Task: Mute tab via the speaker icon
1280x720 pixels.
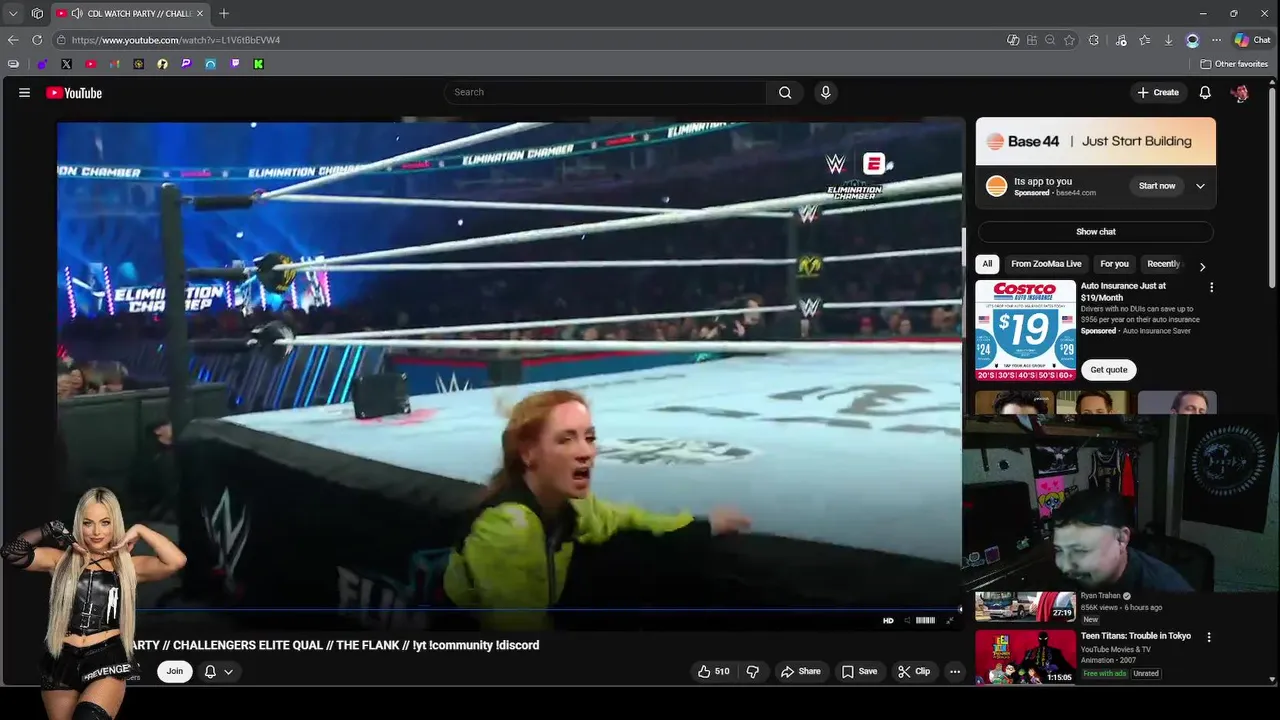Action: (77, 13)
